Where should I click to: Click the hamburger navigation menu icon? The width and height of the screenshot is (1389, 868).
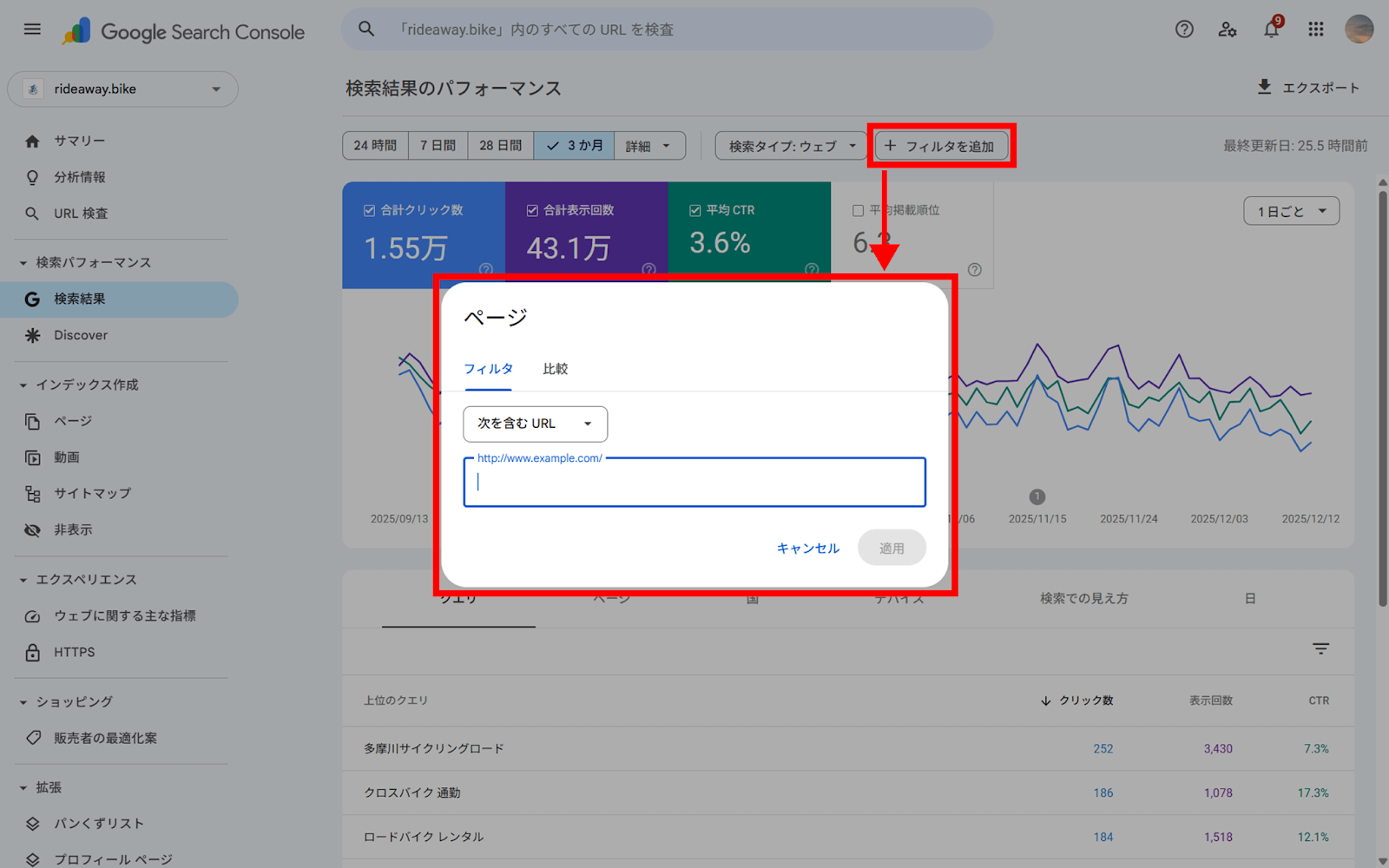point(32,29)
